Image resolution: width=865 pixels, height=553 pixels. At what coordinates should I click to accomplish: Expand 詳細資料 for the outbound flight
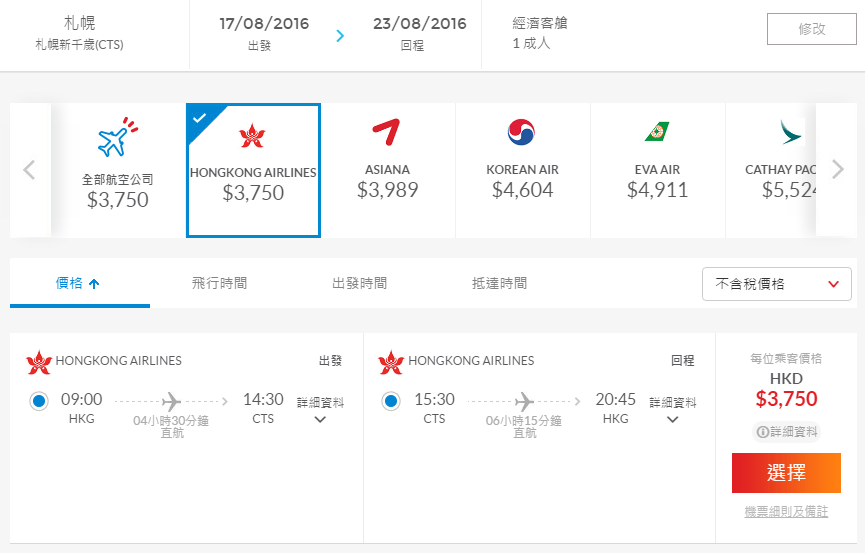(x=320, y=410)
